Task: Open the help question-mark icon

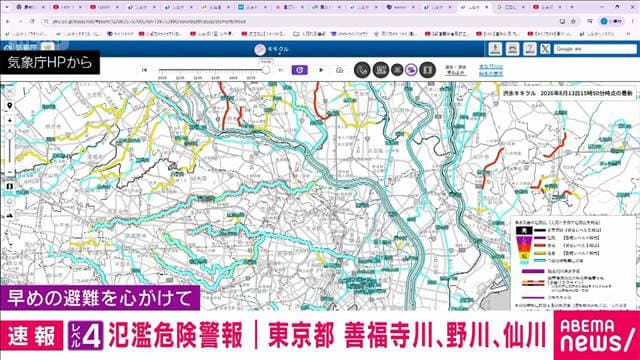Action: pyautogui.click(x=530, y=49)
